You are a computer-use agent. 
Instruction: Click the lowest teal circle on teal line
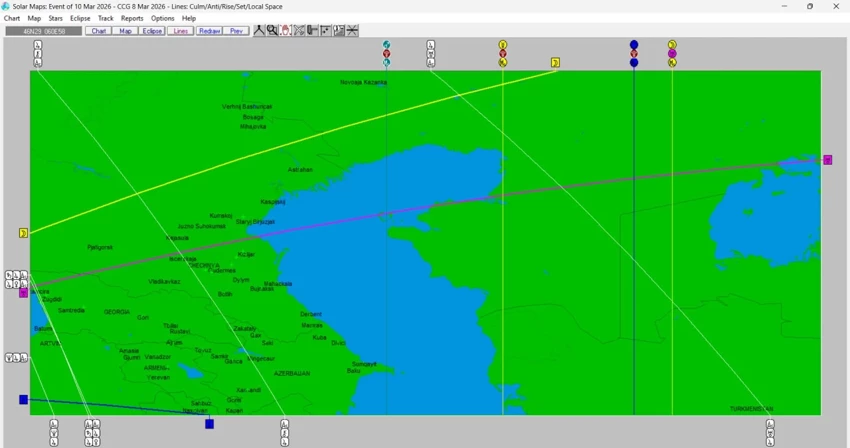(387, 63)
